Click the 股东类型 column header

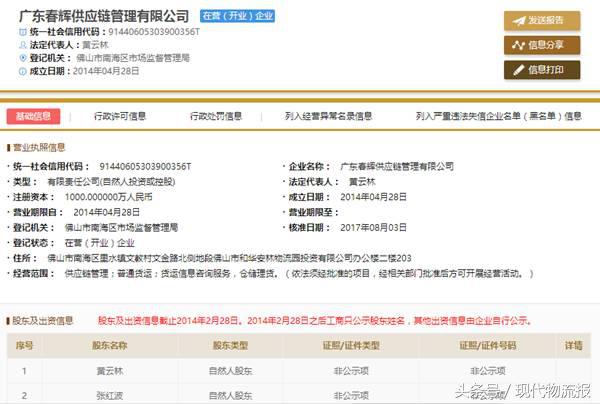click(x=231, y=346)
